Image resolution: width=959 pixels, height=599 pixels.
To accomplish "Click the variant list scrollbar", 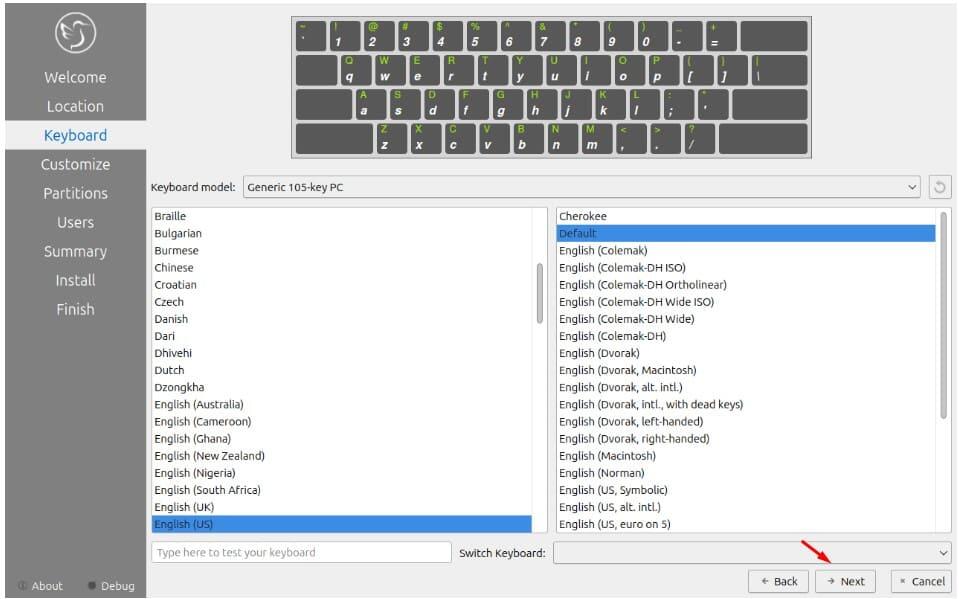I will pos(943,315).
